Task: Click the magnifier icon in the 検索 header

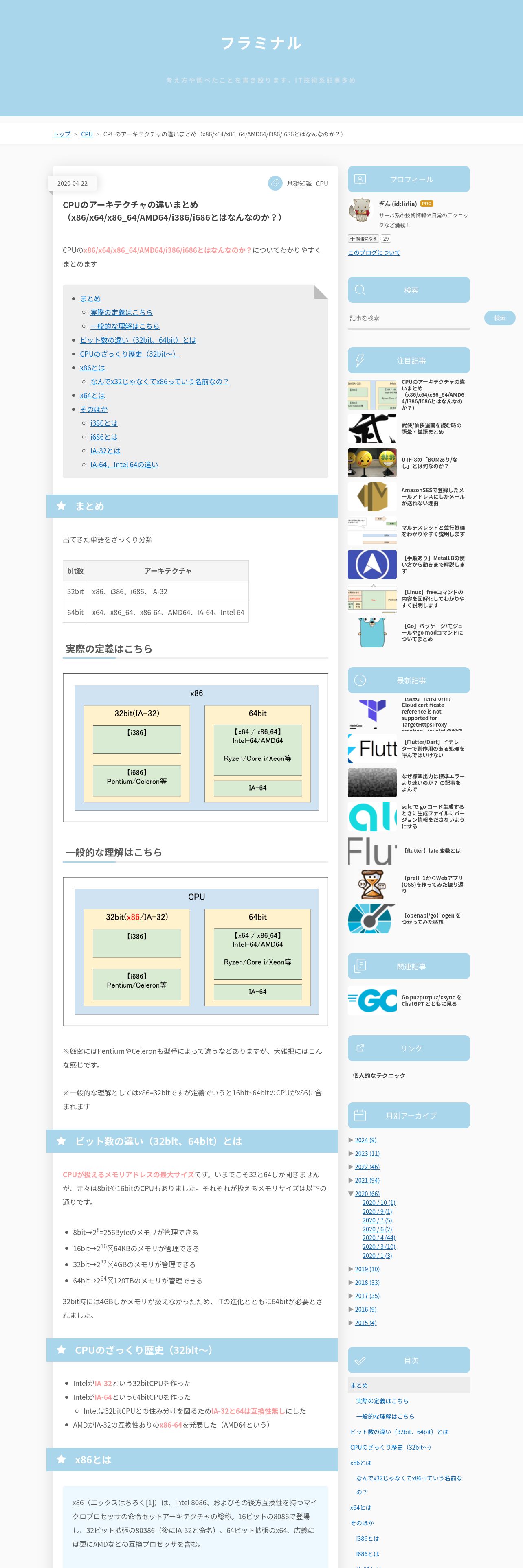Action: coord(360,290)
